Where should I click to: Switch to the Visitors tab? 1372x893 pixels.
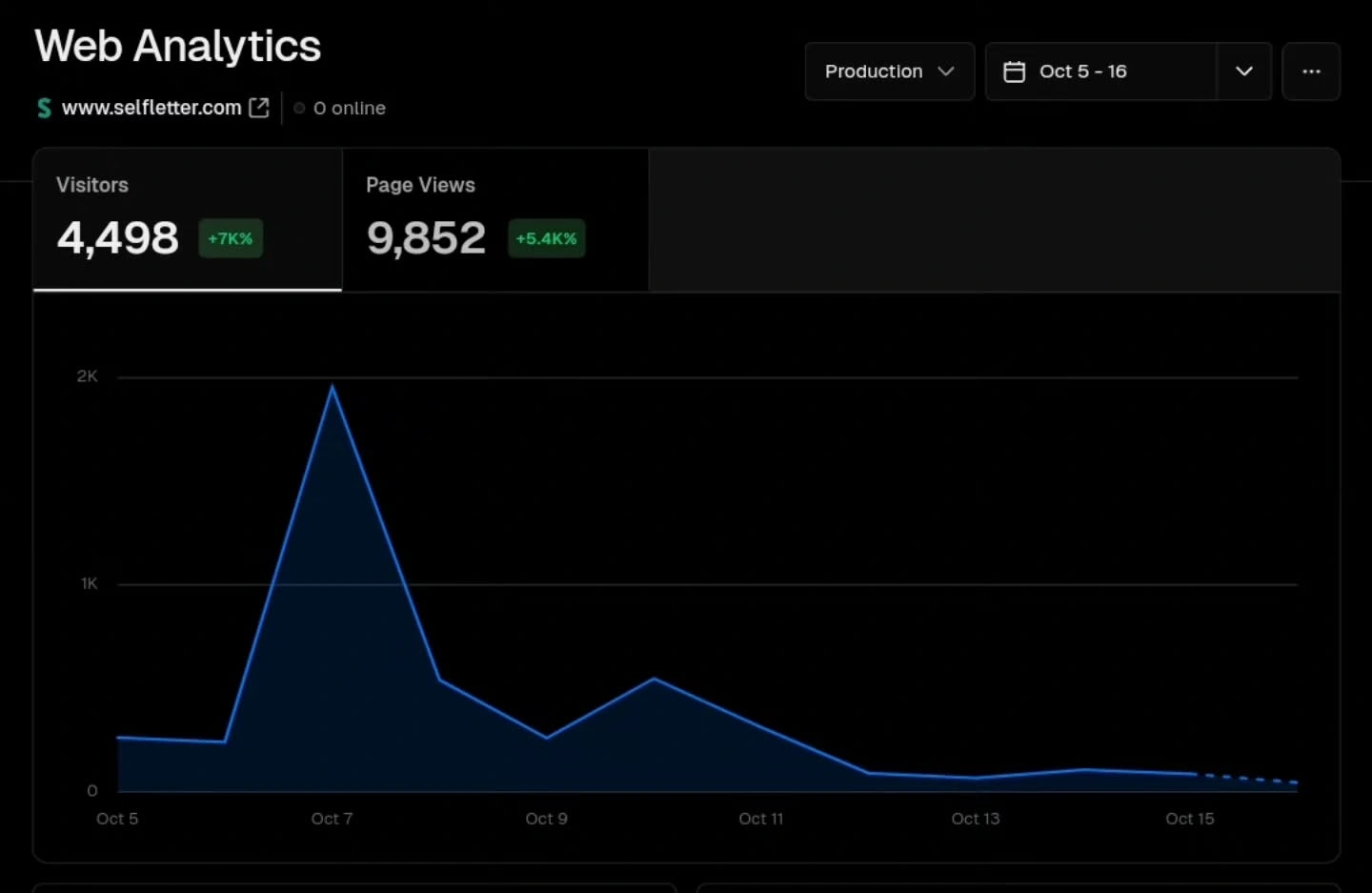pos(92,185)
